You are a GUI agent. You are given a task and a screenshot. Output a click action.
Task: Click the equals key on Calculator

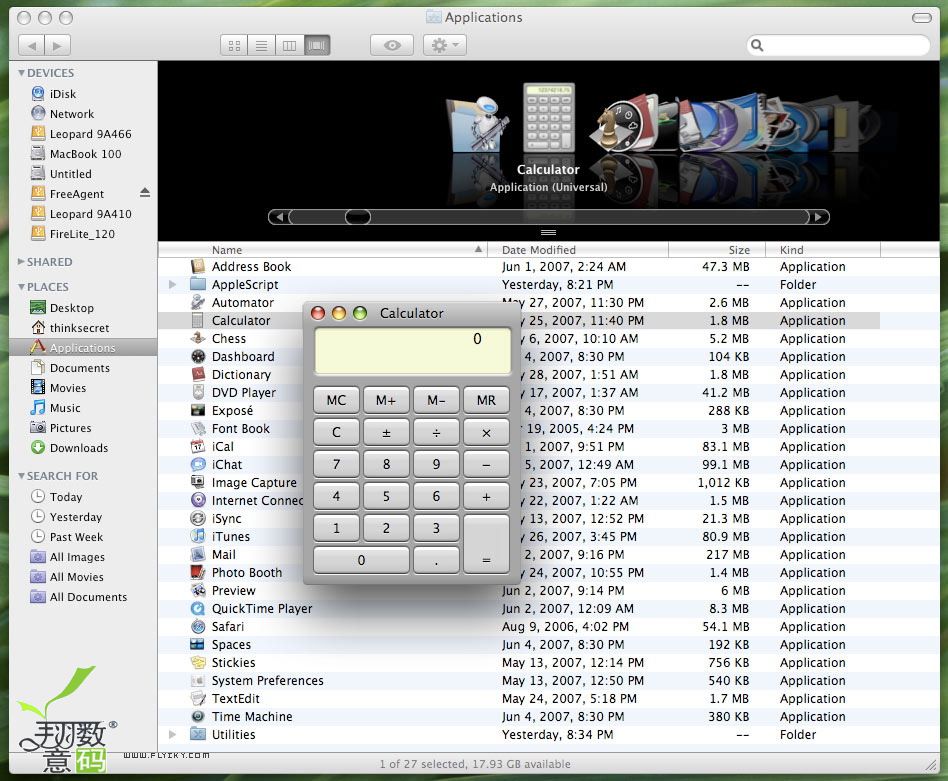(486, 544)
